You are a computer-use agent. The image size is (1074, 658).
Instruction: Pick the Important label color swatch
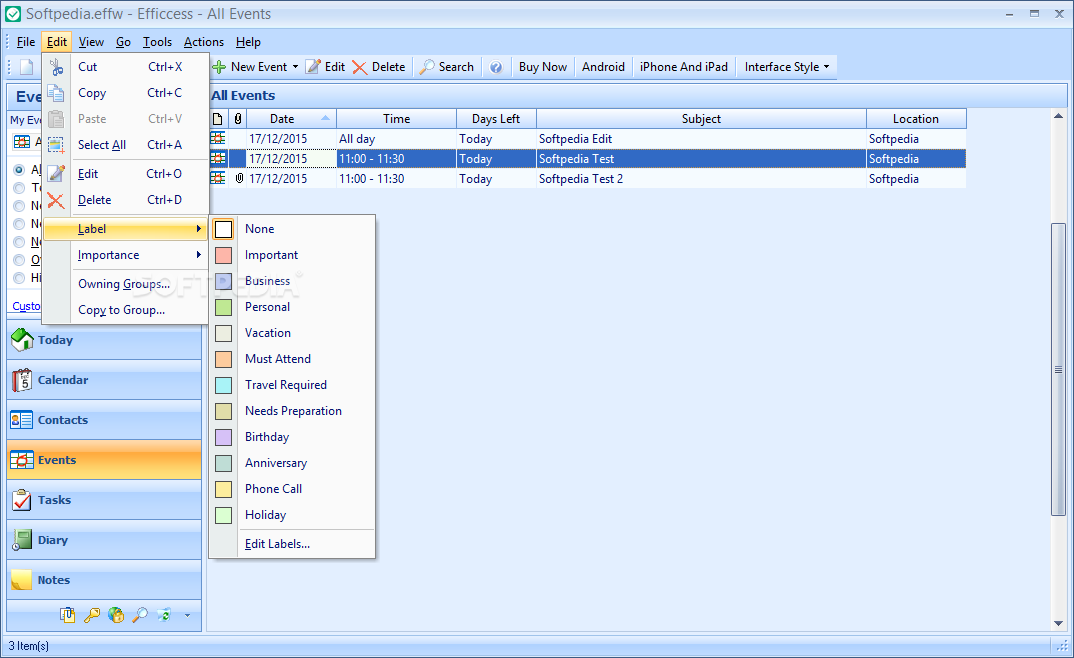[x=223, y=255]
